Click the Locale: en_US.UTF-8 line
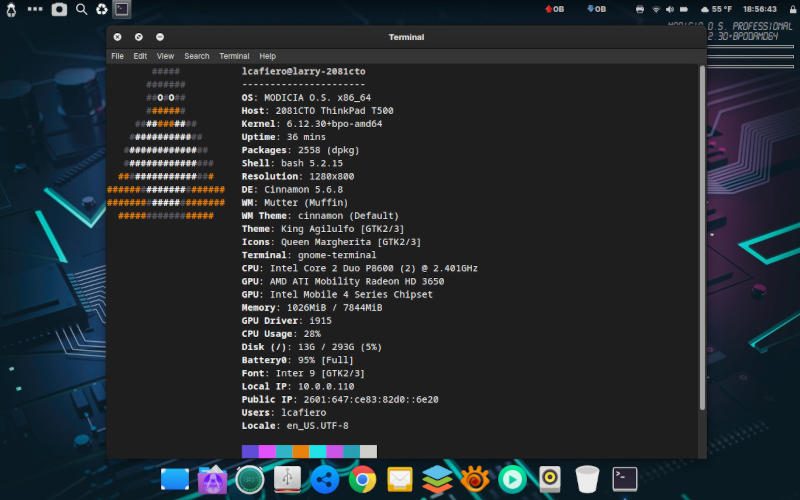This screenshot has height=500, width=800. [x=295, y=426]
